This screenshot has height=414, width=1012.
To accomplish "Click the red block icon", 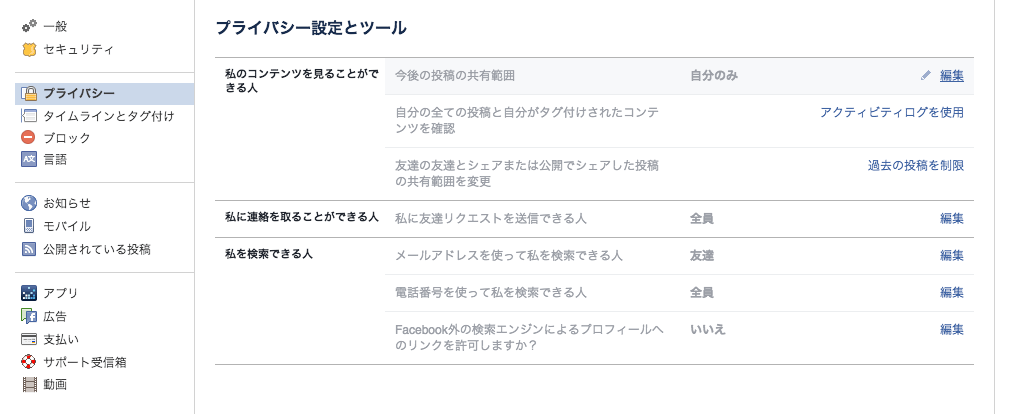I will [x=29, y=137].
